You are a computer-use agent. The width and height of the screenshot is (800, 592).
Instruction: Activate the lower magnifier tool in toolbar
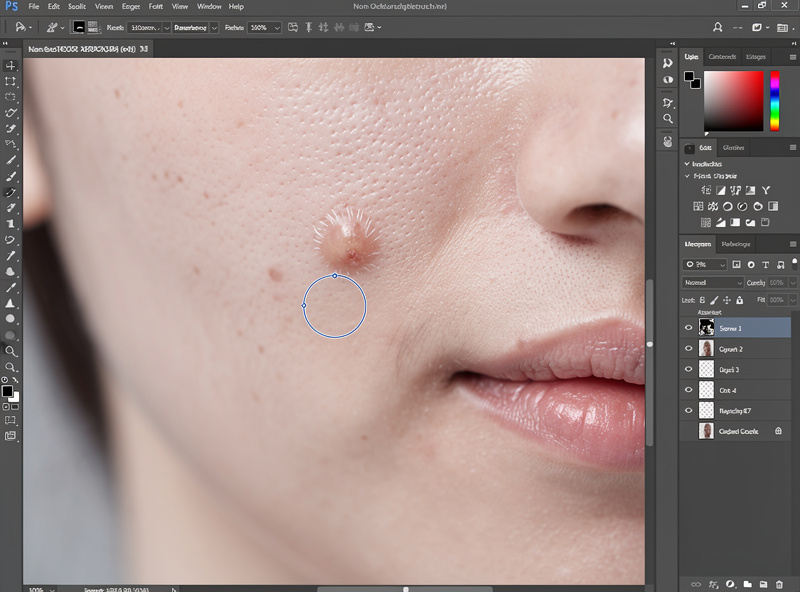10,367
